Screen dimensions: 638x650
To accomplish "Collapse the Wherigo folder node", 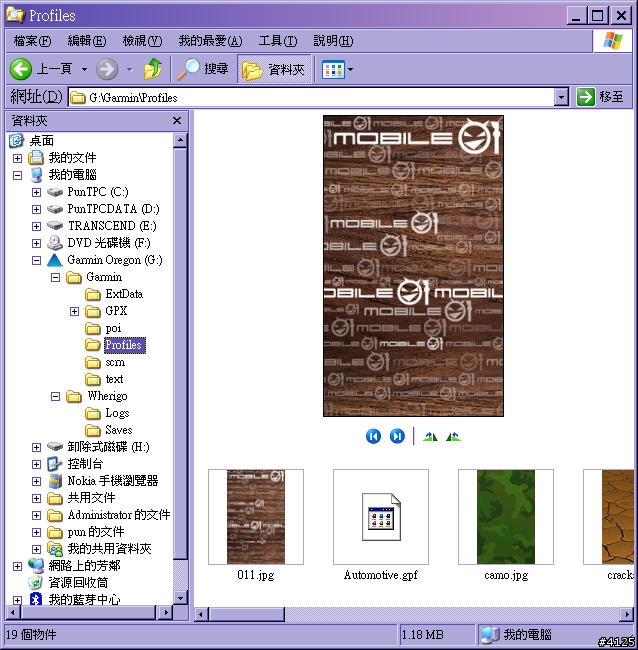I will (56, 397).
